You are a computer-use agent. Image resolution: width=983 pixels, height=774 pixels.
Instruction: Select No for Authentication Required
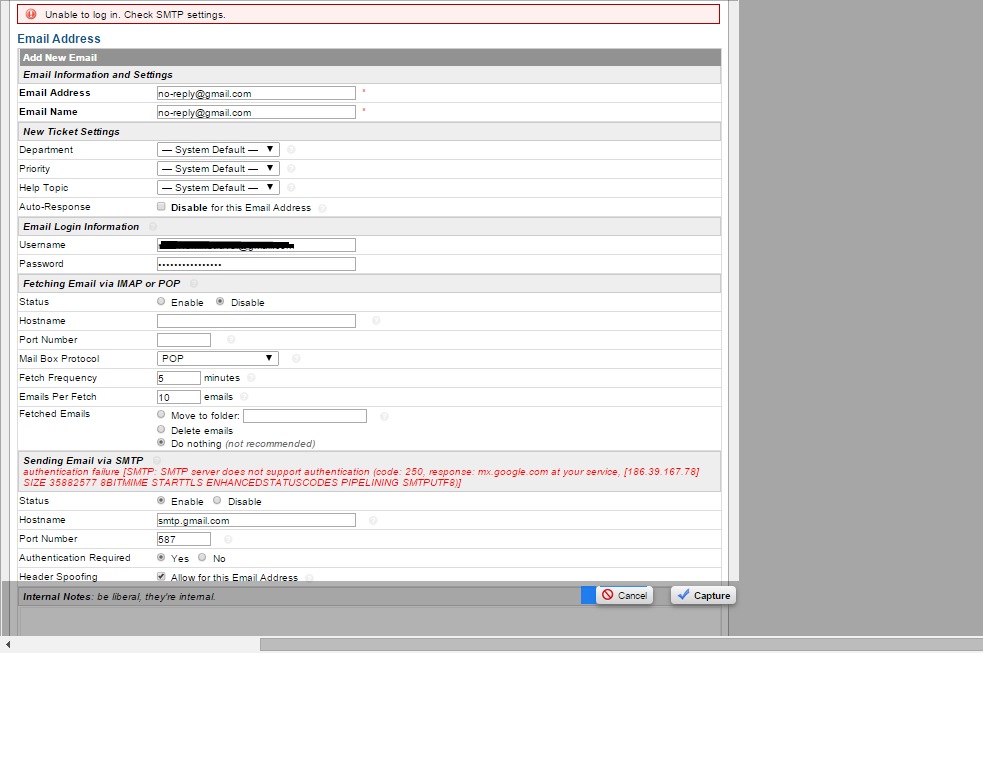point(203,558)
